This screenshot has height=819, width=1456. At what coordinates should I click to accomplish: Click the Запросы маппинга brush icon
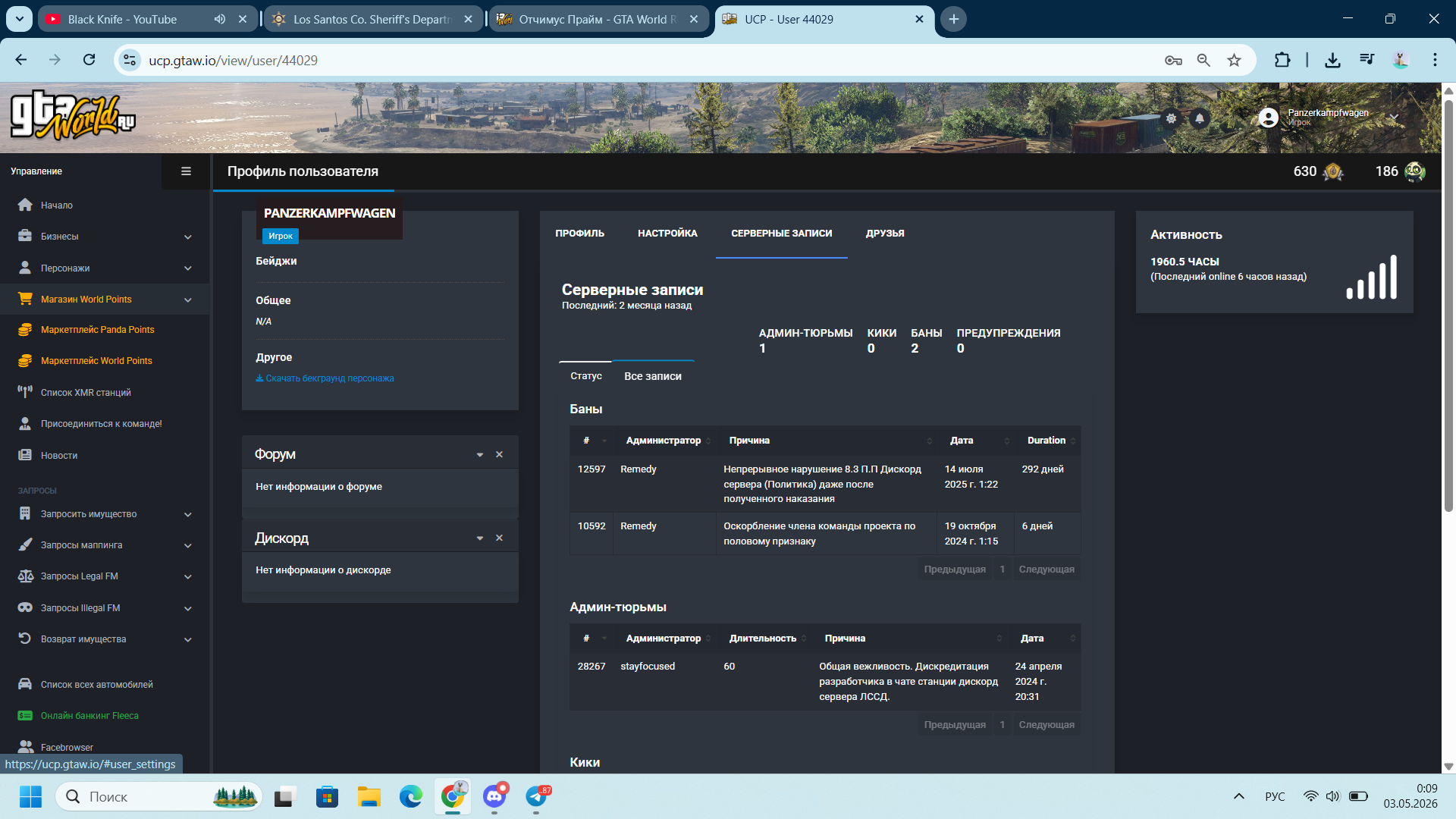[x=25, y=544]
